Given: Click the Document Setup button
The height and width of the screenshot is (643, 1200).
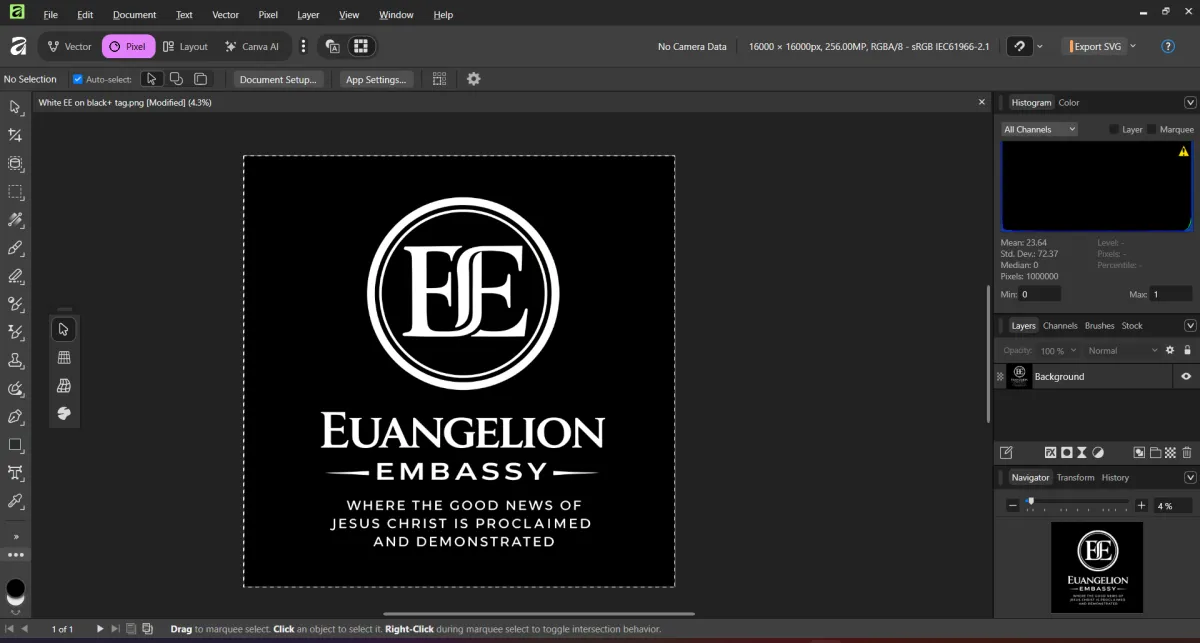Looking at the screenshot, I should tap(278, 79).
